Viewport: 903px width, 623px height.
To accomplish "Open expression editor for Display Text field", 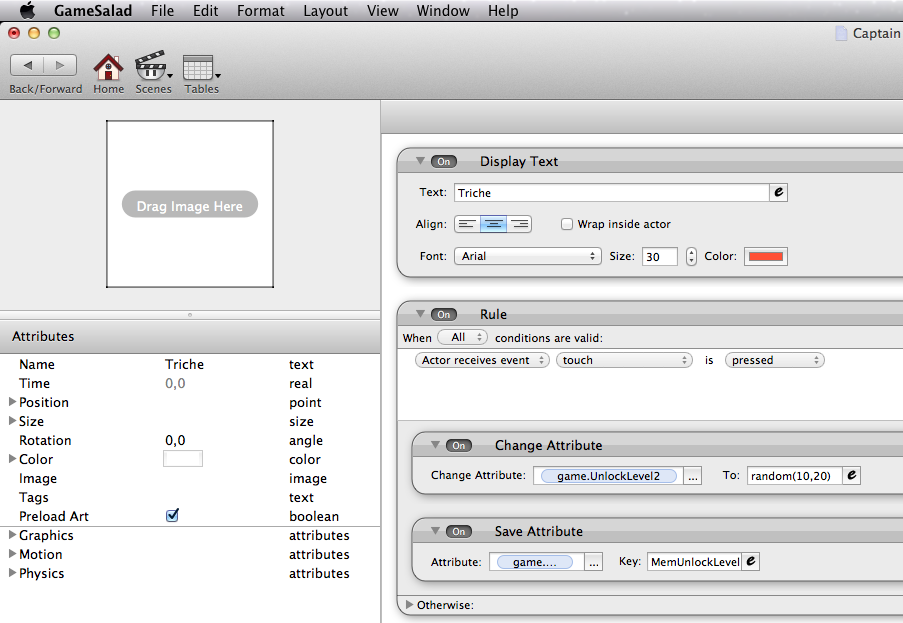I will pos(779,193).
